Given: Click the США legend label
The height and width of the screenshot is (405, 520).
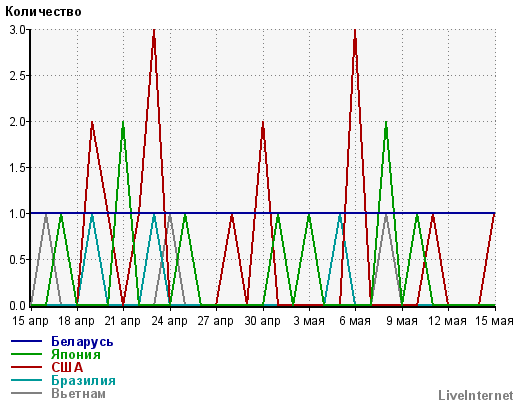Looking at the screenshot, I should 67,367.
